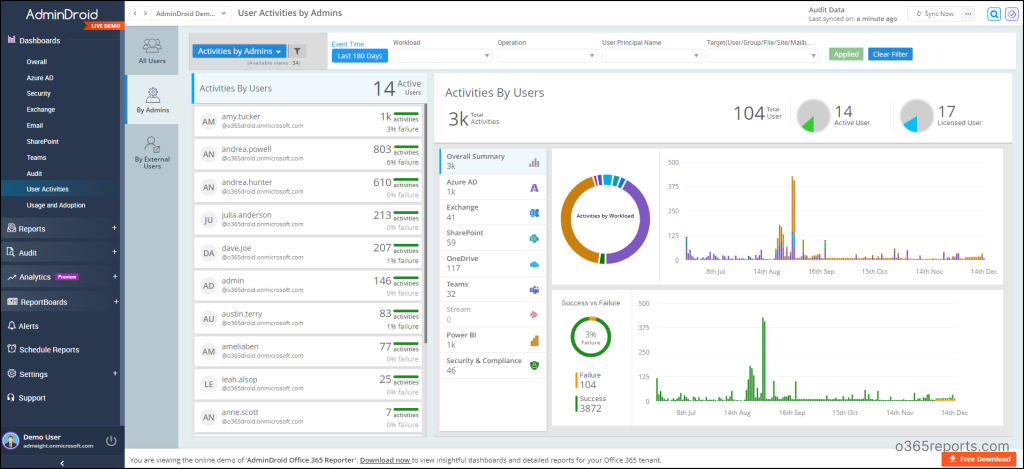Viewport: 1024px width, 469px height.
Task: Open the Security dashboard
Action: click(x=39, y=93)
